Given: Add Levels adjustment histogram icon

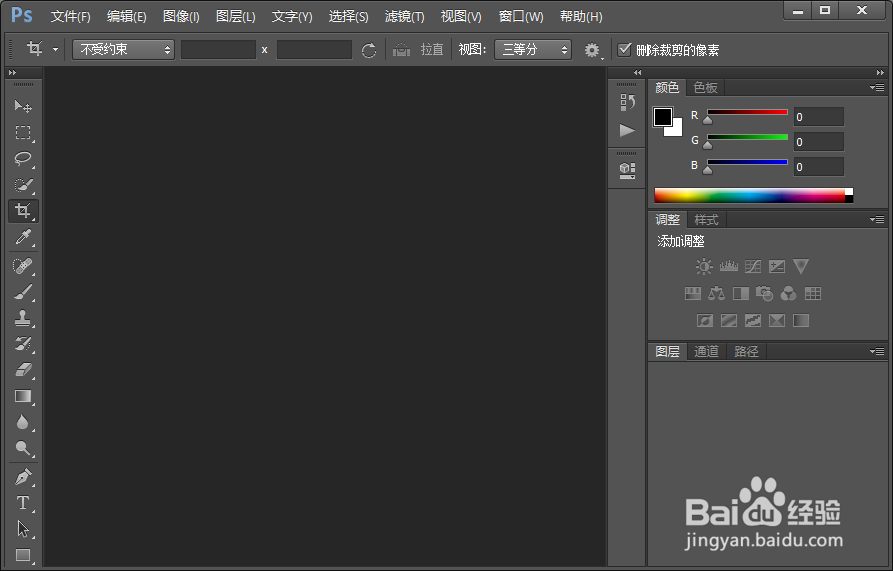Looking at the screenshot, I should (x=728, y=266).
